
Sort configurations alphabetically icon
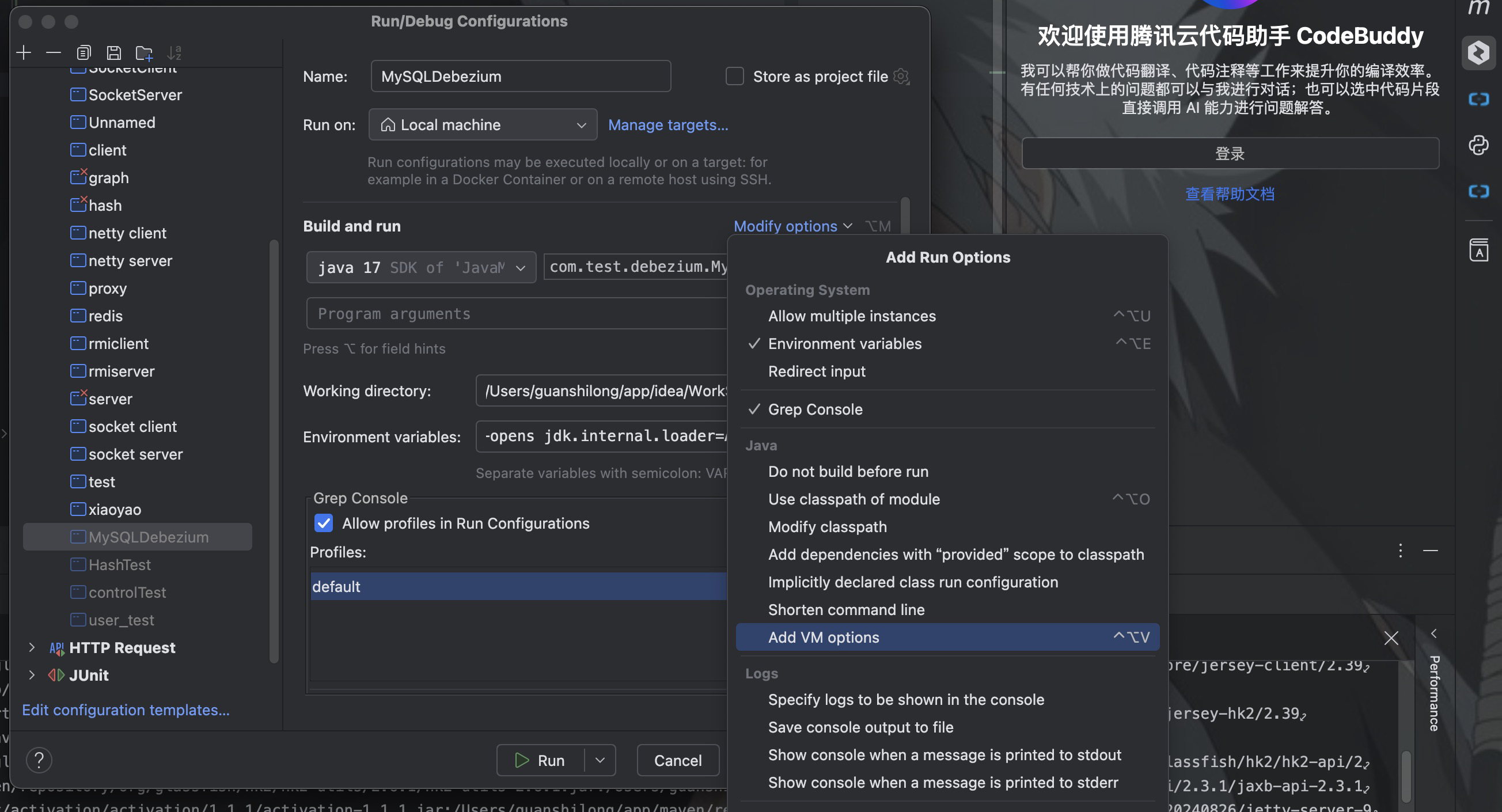pos(175,53)
